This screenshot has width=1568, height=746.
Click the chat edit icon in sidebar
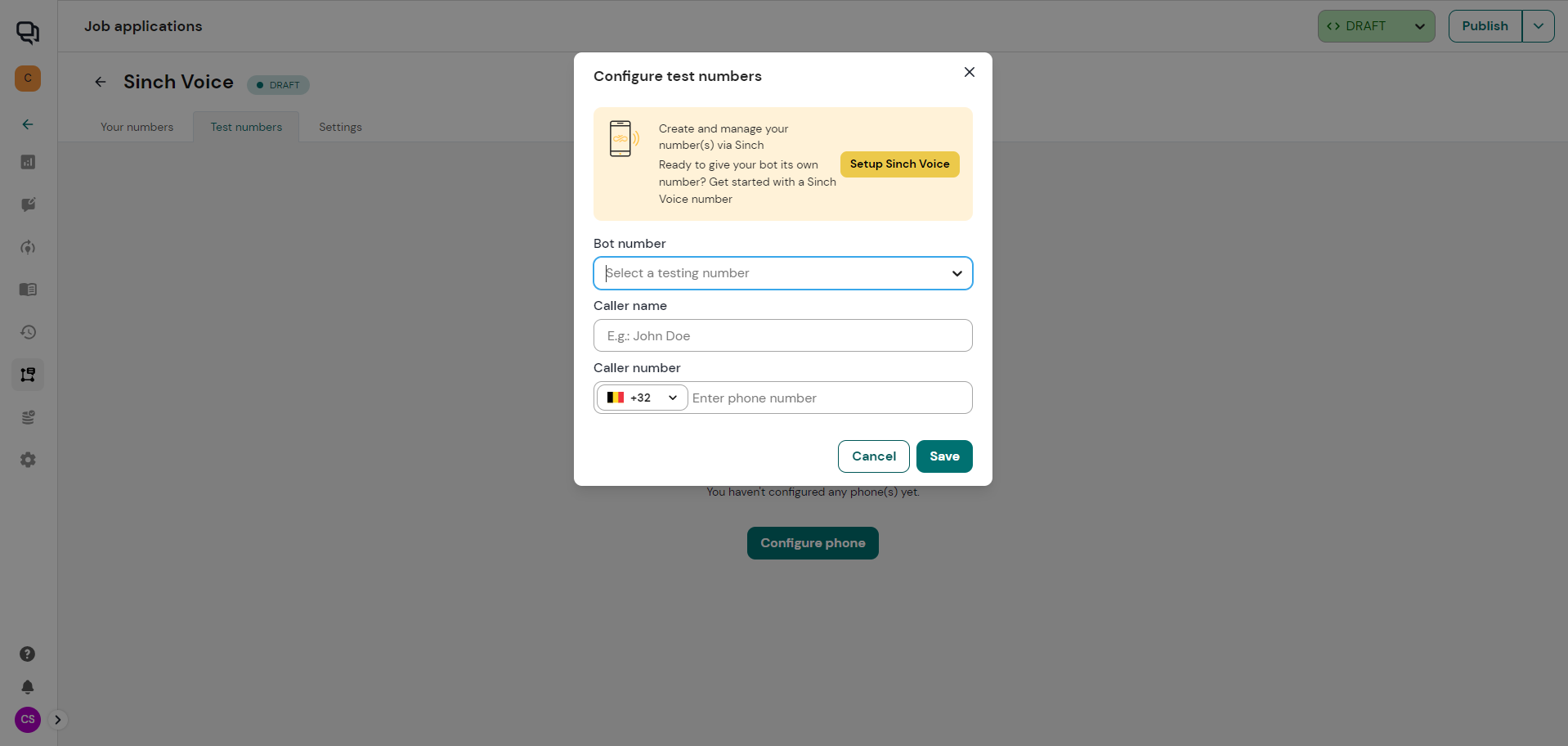click(28, 204)
